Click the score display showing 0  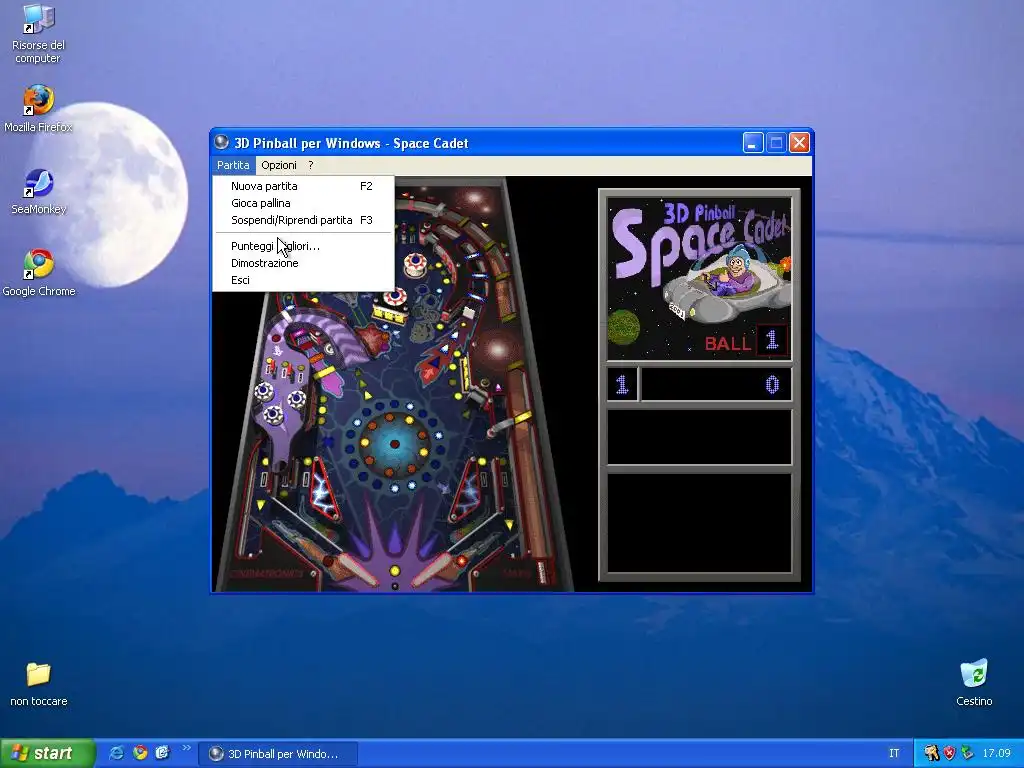click(x=716, y=385)
